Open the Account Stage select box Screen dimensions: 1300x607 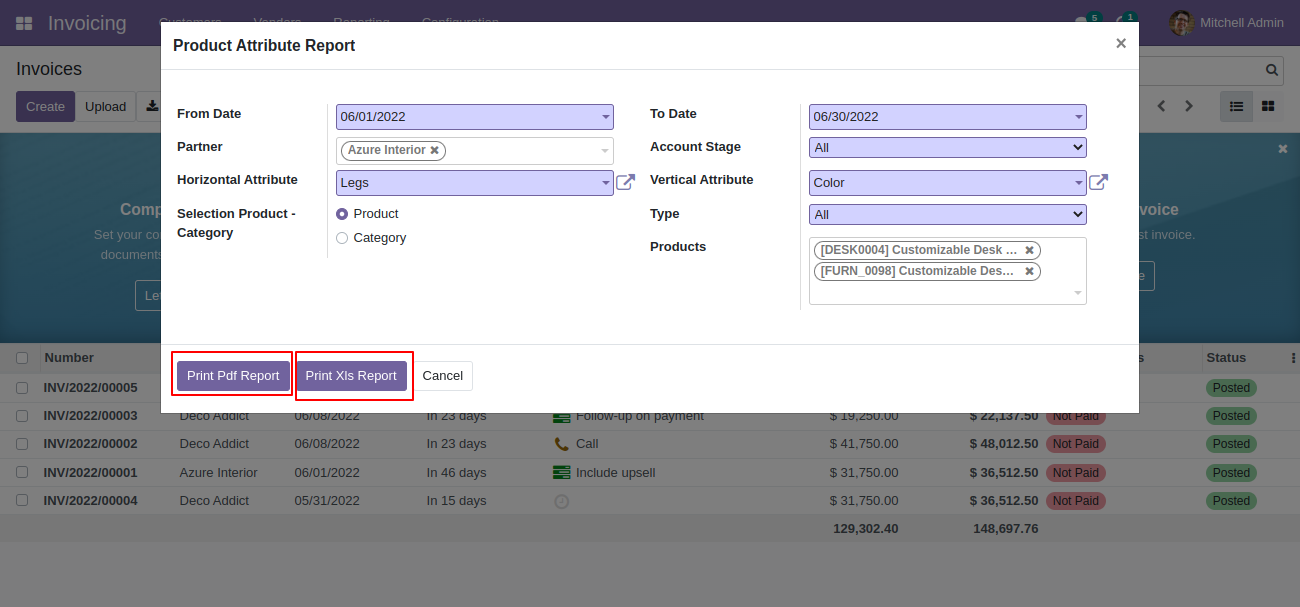[x=947, y=147]
